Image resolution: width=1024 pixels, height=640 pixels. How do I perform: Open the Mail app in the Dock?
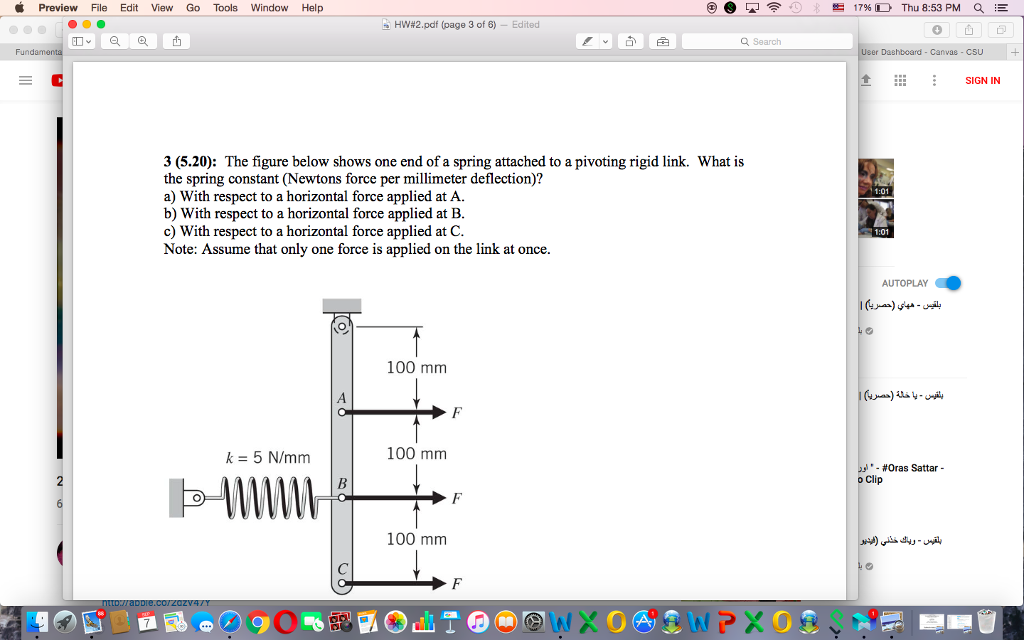coord(92,622)
